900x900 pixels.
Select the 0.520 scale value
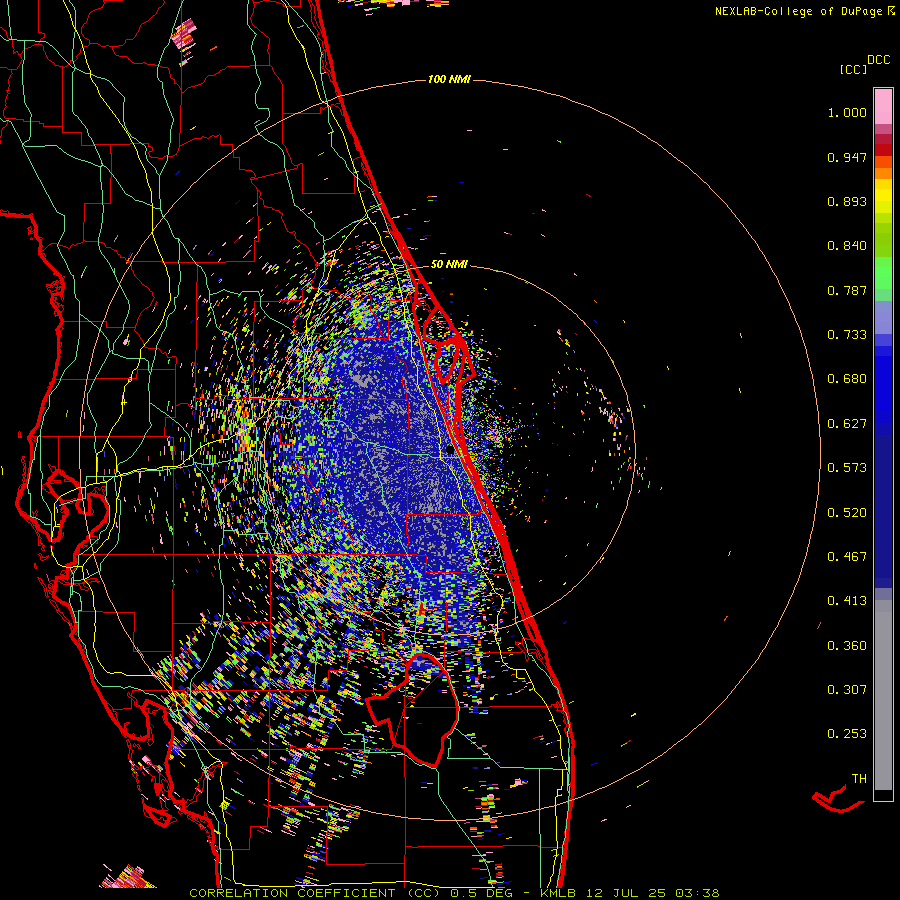pos(847,513)
